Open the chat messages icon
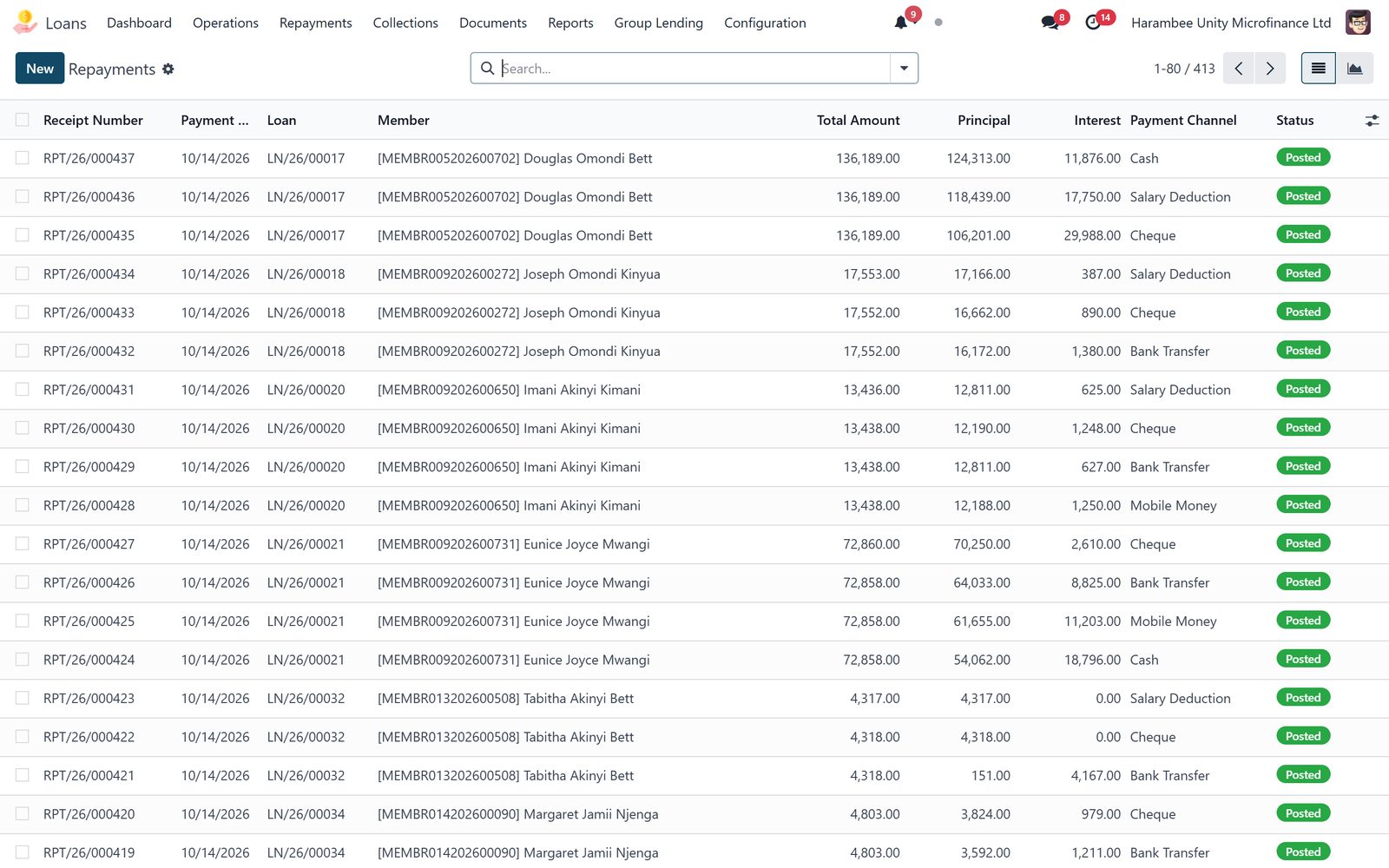The image size is (1389, 868). point(1050,23)
